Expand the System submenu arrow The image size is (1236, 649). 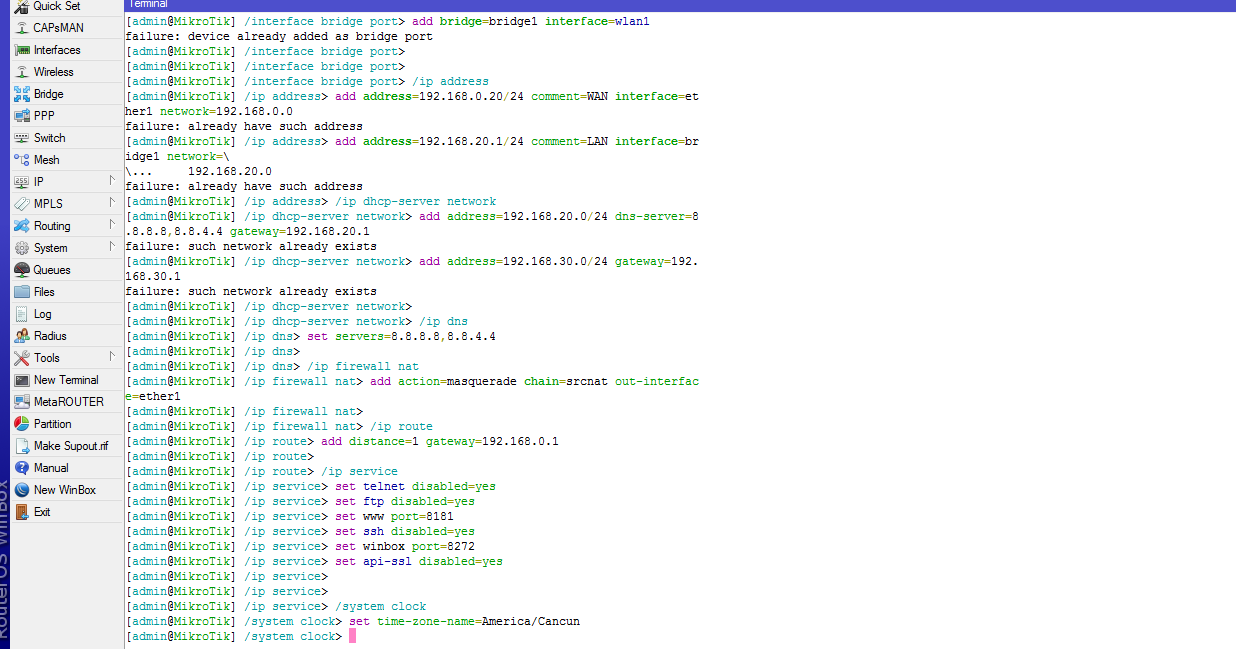coord(112,247)
